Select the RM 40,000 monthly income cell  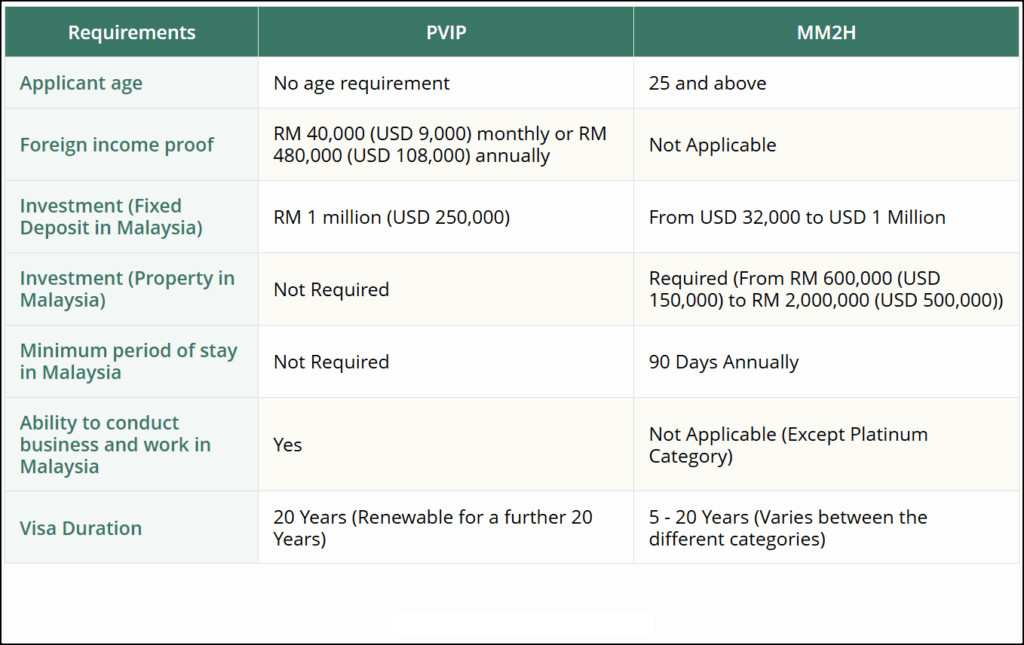click(x=446, y=144)
